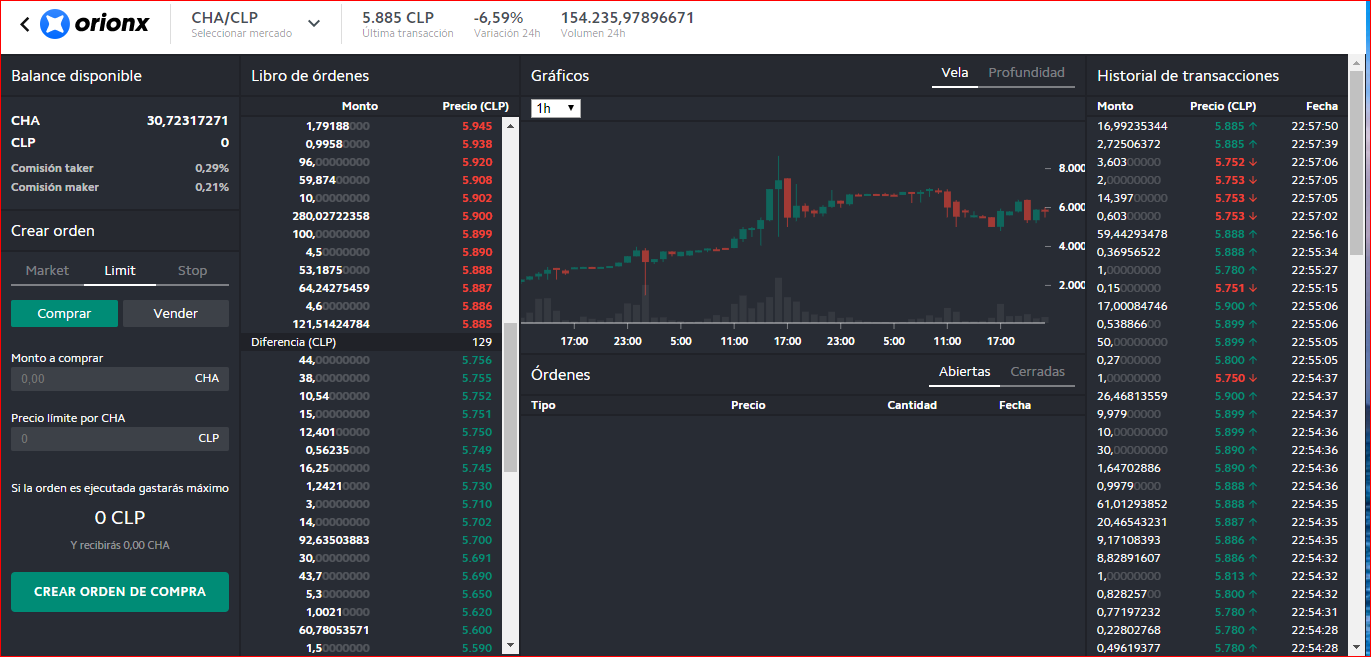Screen dimensions: 1371x657
Task: Switch to the Market order tab
Action: [48, 271]
